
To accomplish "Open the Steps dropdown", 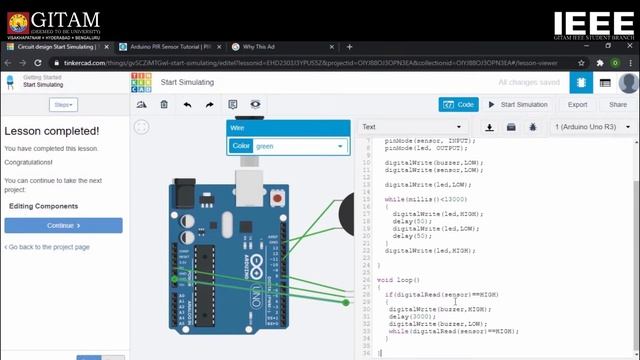I will point(63,105).
